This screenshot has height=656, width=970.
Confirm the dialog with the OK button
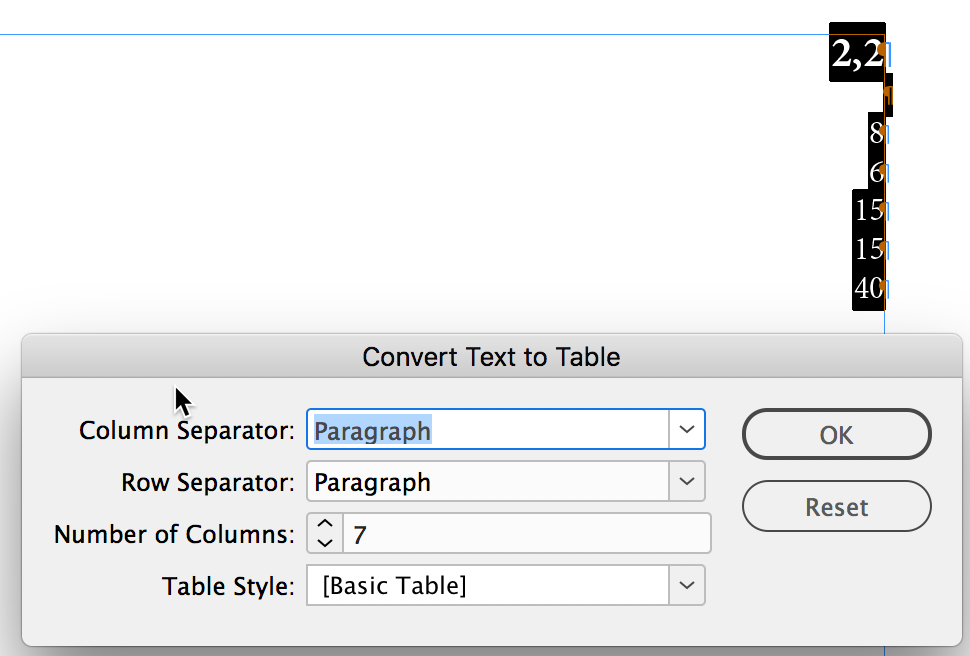pos(836,434)
